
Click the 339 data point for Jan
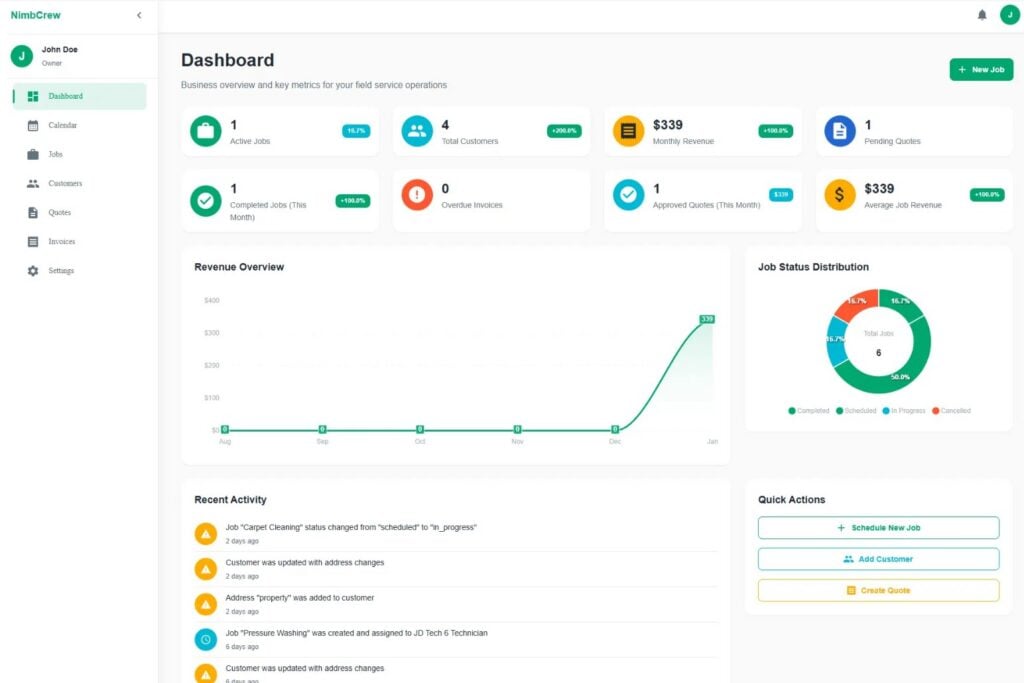point(707,319)
